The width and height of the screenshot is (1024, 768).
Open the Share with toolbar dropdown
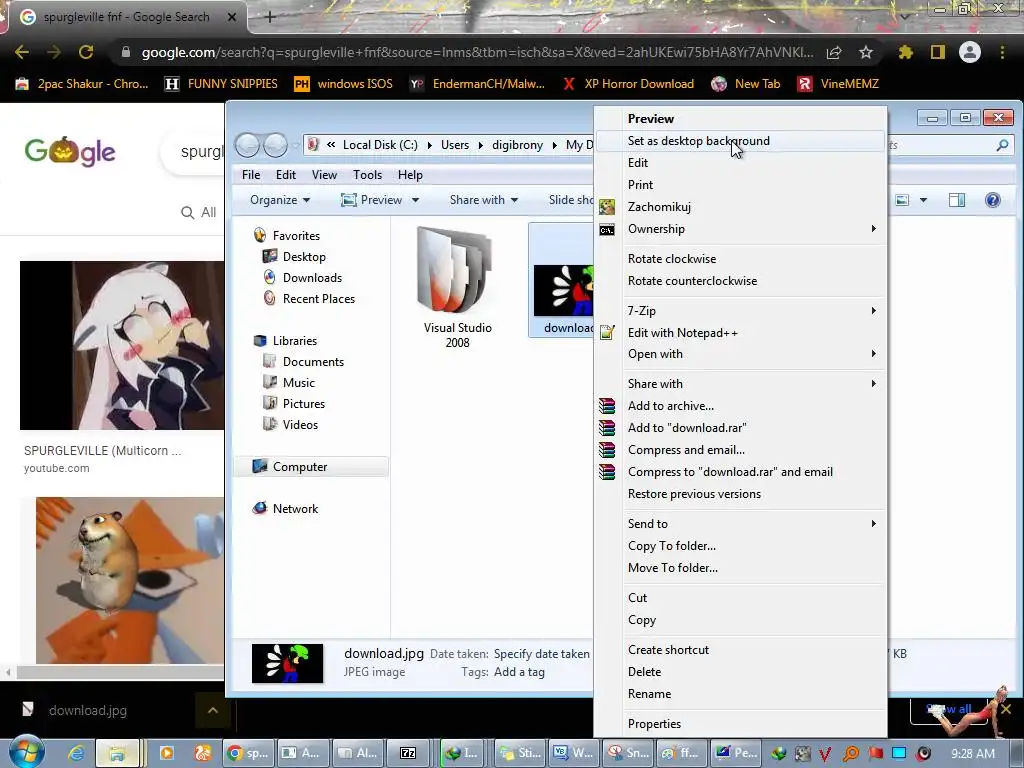coord(483,200)
